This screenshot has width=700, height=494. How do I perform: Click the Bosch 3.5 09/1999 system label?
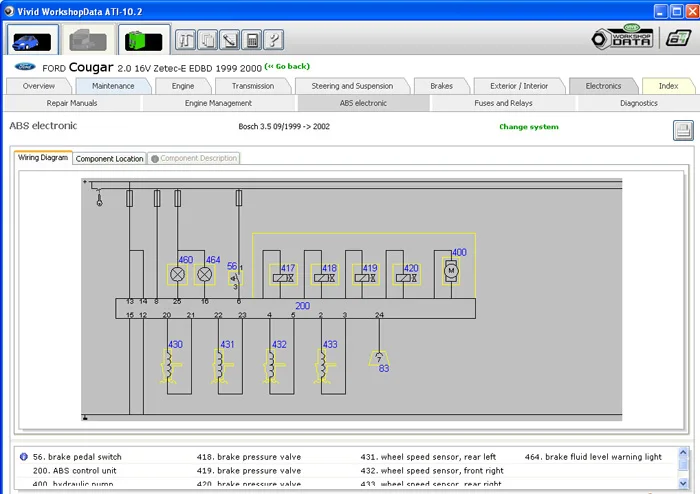pos(284,126)
